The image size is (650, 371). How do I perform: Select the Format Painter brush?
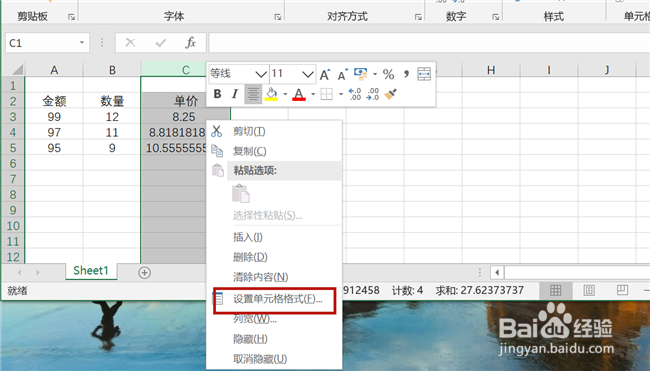coord(390,95)
